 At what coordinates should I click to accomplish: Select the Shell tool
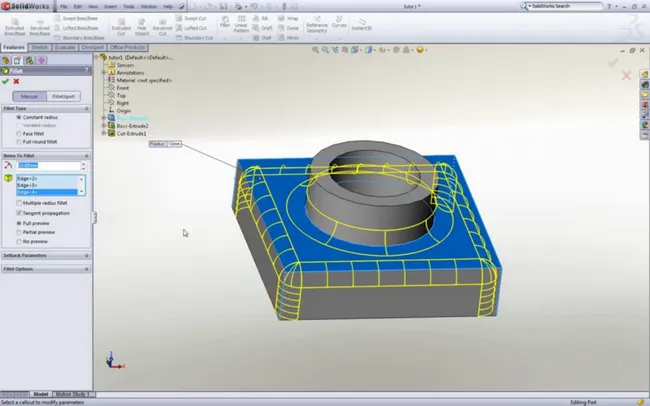[x=262, y=37]
